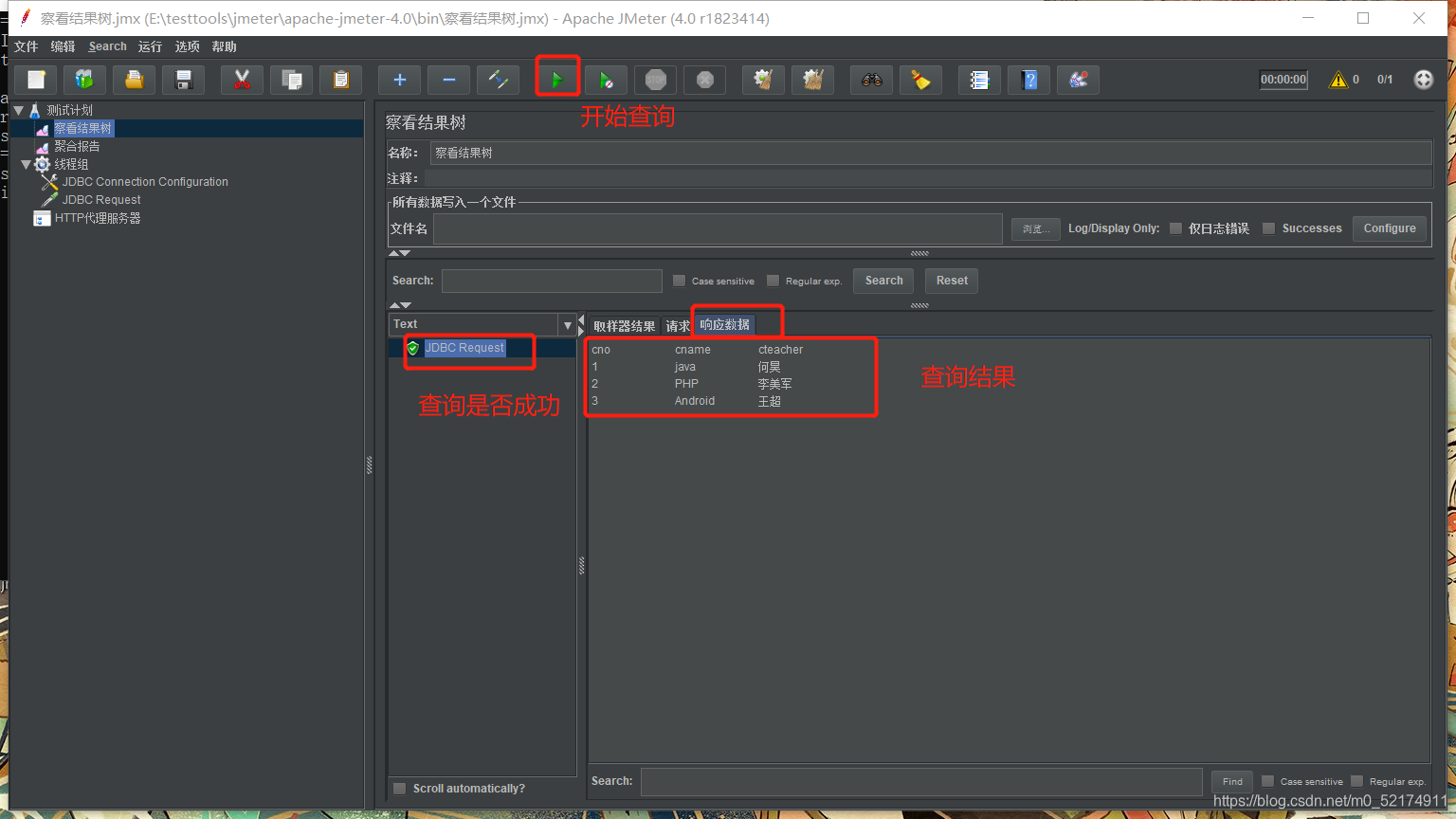Focus the 名称 name field

click(x=931, y=153)
